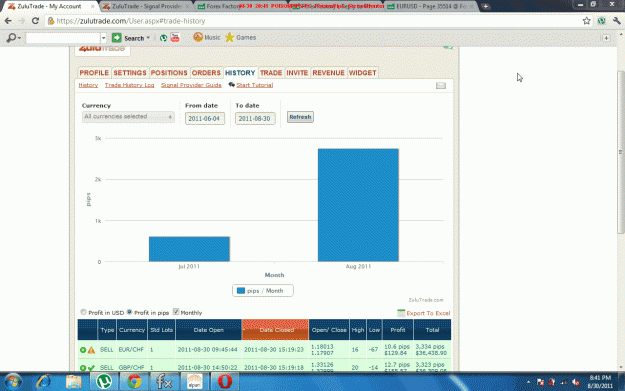Select Profit in USD radio button
Screen dimensions: 625x391
point(83,312)
